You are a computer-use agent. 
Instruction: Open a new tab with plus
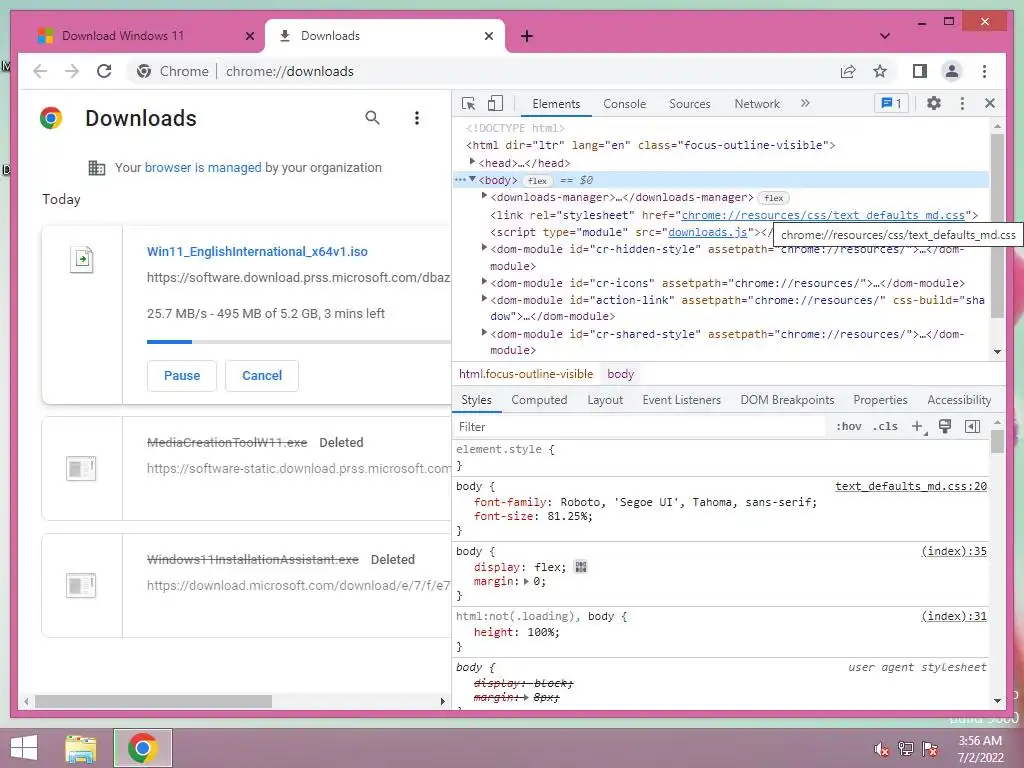click(x=527, y=36)
